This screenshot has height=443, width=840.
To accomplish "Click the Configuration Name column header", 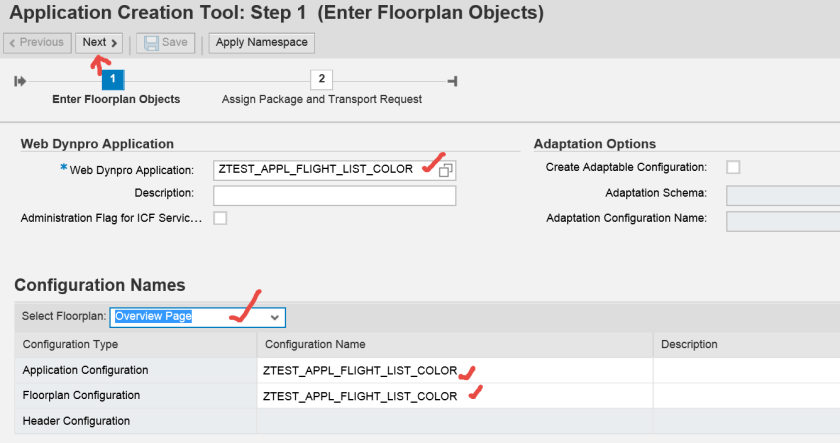I will coord(455,344).
